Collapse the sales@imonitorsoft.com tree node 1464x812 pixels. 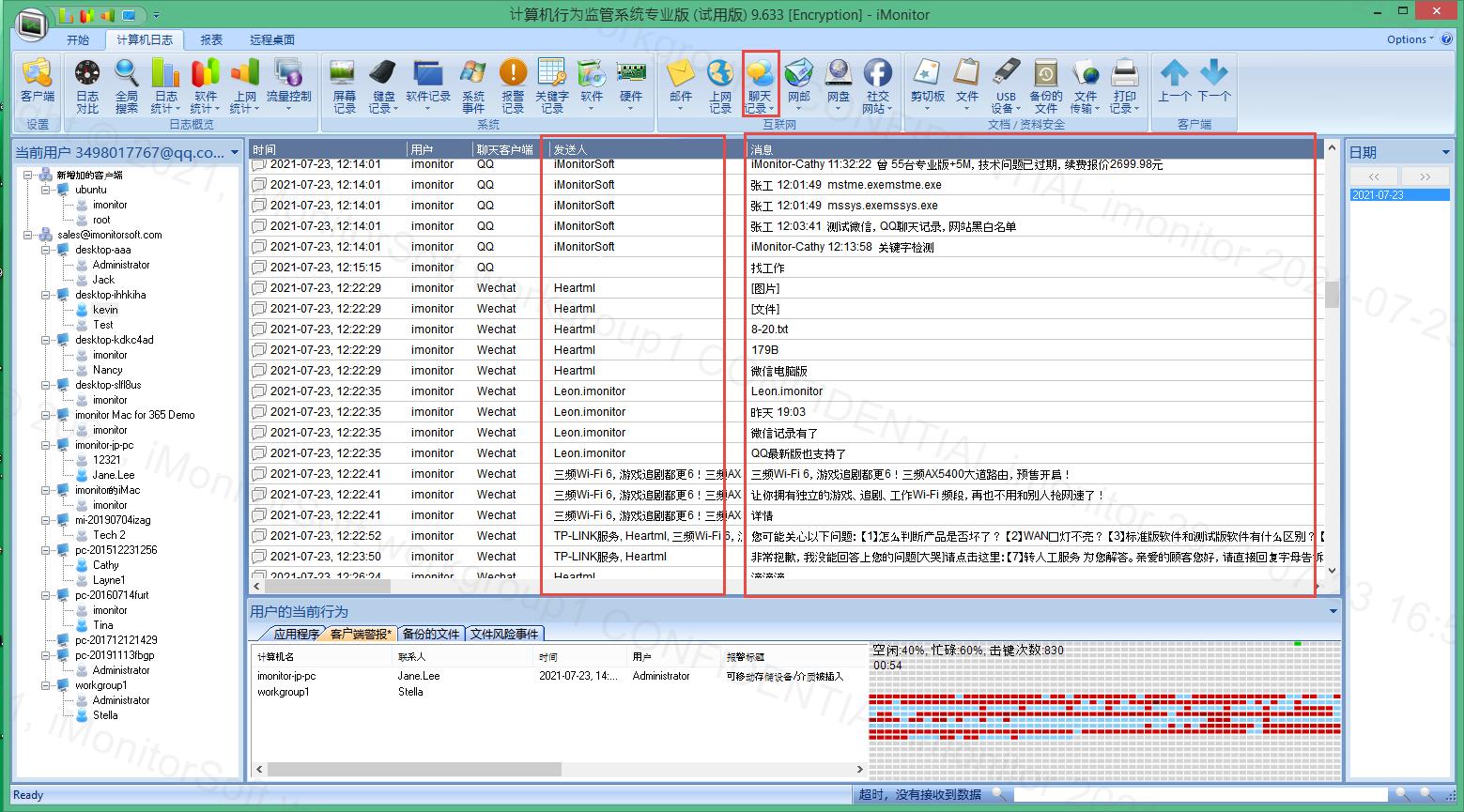[28, 235]
